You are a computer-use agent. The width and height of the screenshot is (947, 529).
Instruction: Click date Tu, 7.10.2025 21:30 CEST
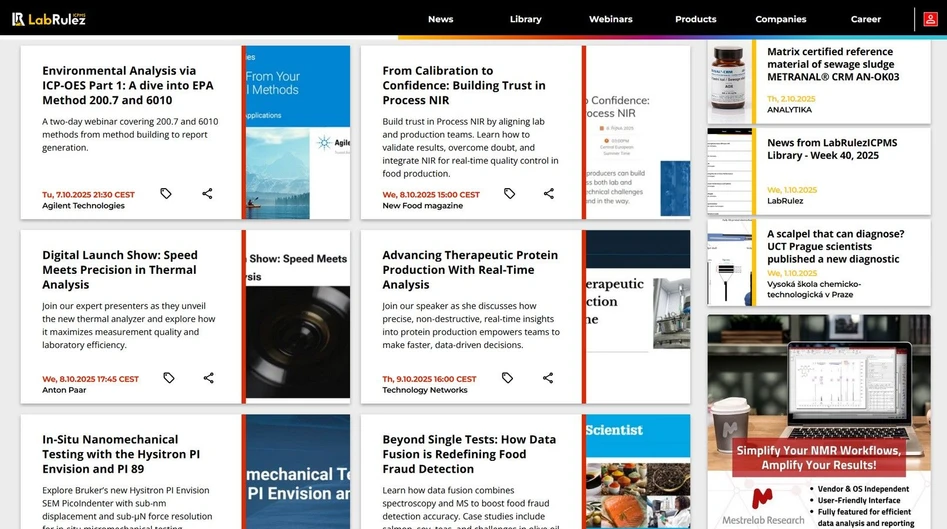coord(88,194)
